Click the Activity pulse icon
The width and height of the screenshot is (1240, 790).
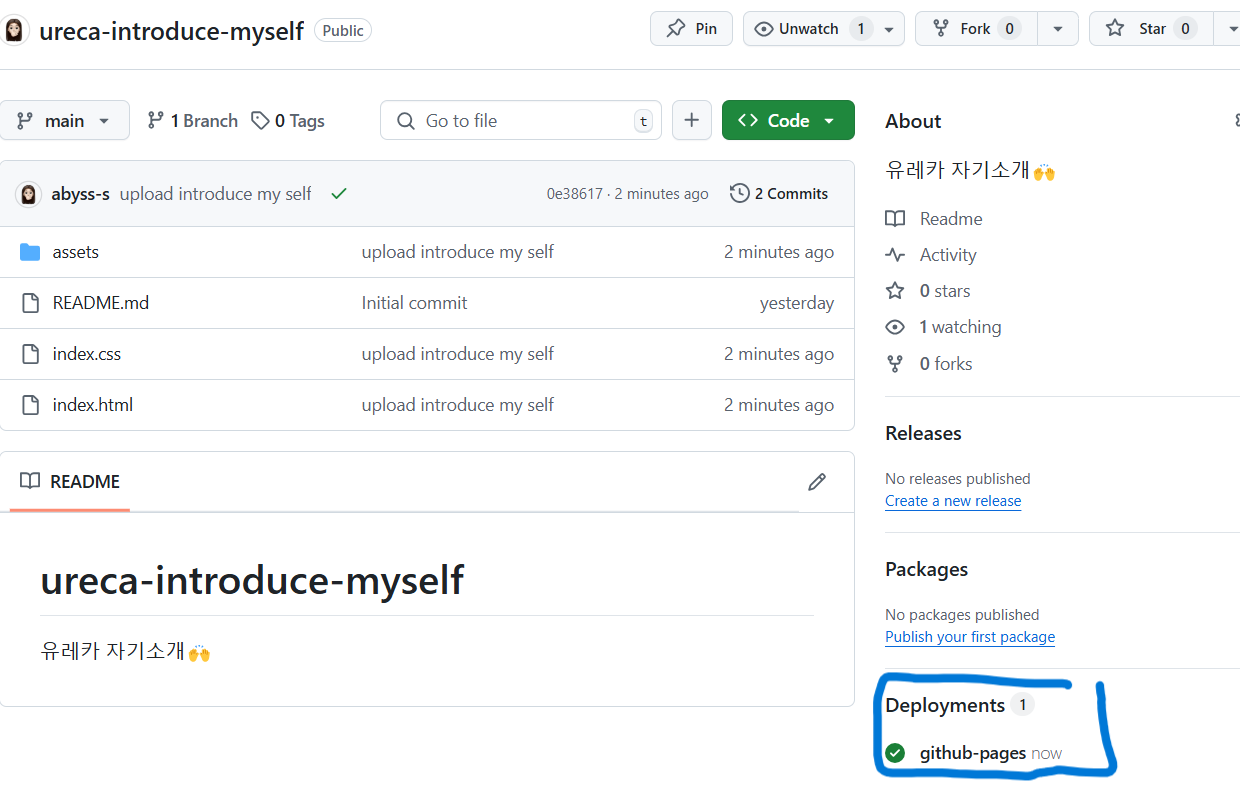coord(895,255)
